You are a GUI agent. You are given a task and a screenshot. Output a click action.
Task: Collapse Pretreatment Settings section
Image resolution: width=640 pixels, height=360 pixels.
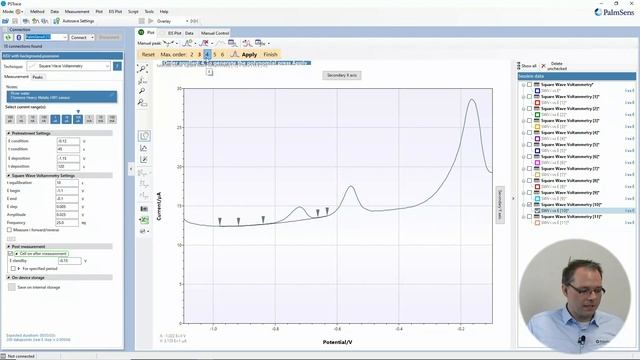pyautogui.click(x=9, y=133)
